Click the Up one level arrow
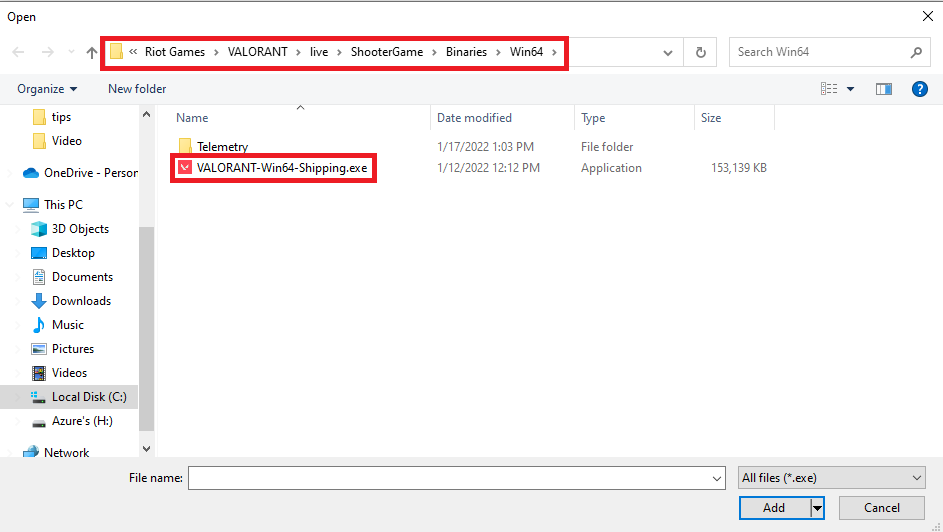 [x=93, y=52]
